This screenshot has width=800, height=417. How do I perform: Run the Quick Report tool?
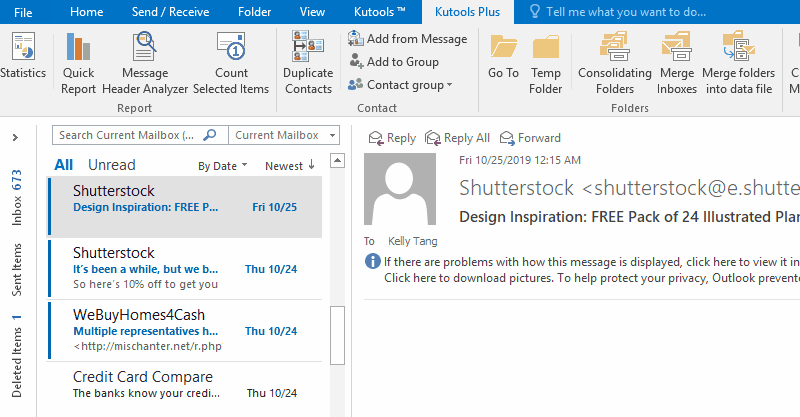(78, 63)
